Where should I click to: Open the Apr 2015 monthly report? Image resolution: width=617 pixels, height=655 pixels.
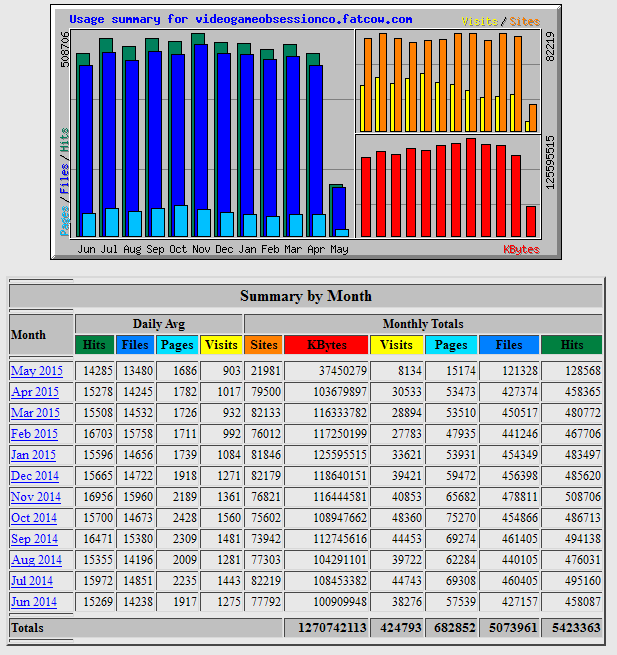tap(35, 392)
